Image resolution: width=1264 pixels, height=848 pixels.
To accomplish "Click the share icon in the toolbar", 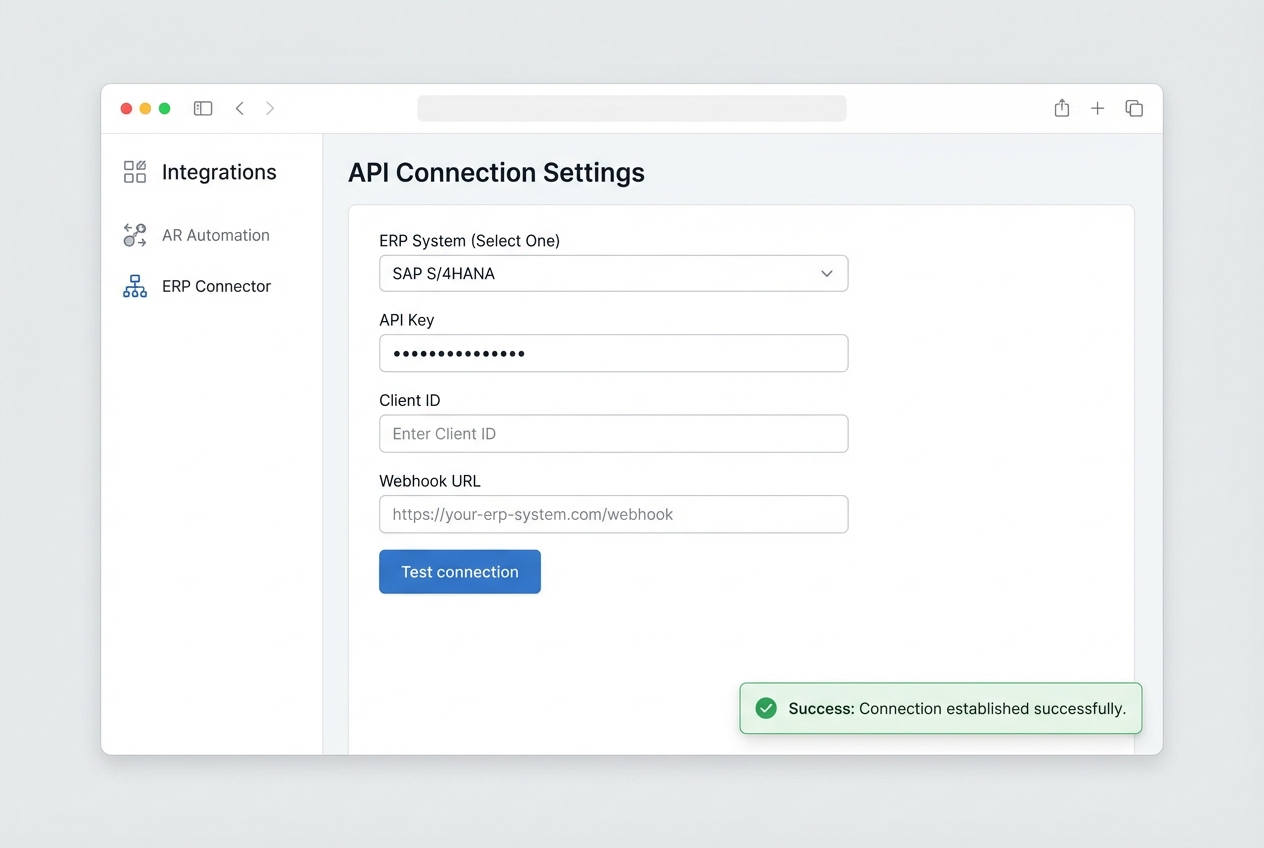I will [x=1061, y=107].
